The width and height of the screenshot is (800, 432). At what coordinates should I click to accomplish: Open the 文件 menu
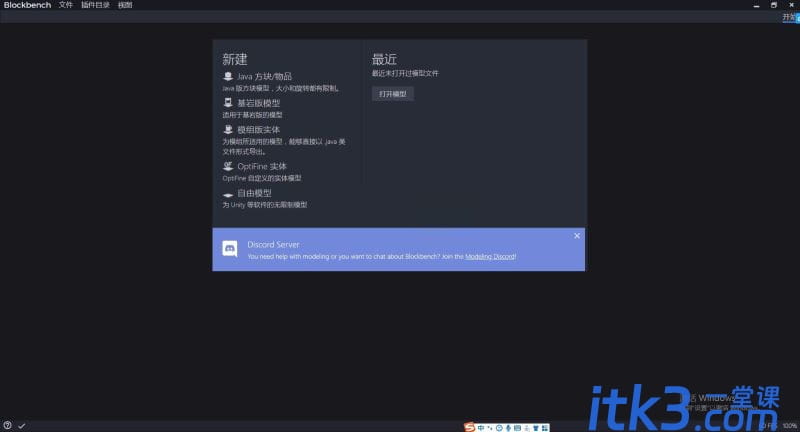[65, 5]
